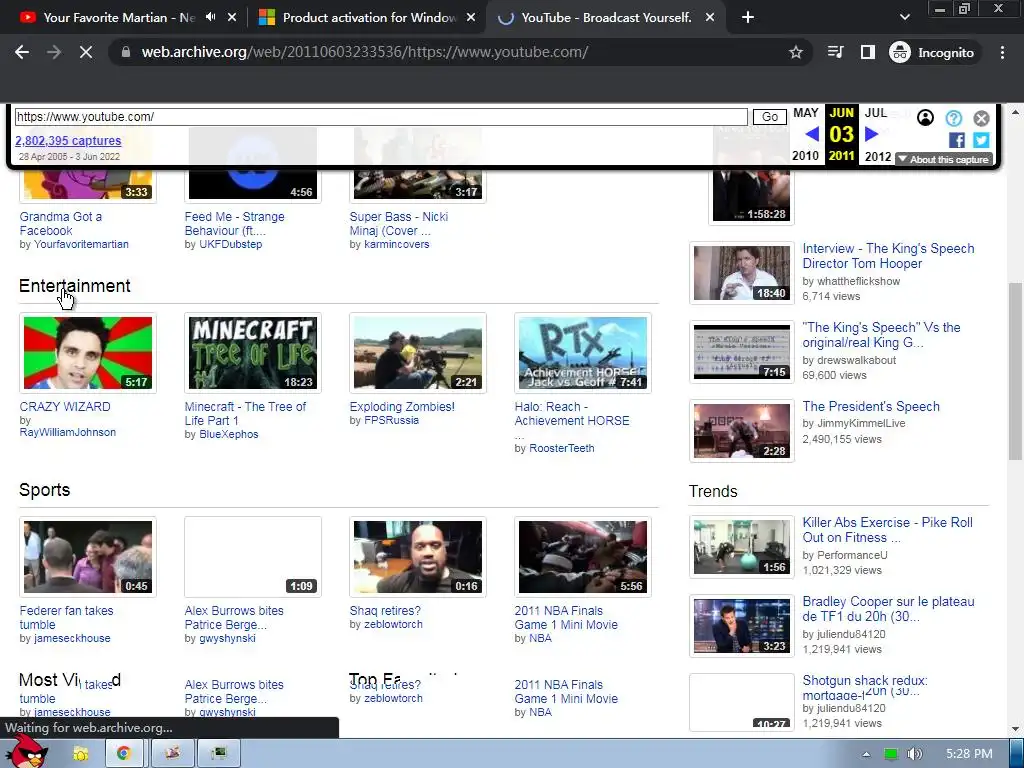Open Minecraft Tree of Life thumbnail
The image size is (1024, 768).
pyautogui.click(x=253, y=353)
